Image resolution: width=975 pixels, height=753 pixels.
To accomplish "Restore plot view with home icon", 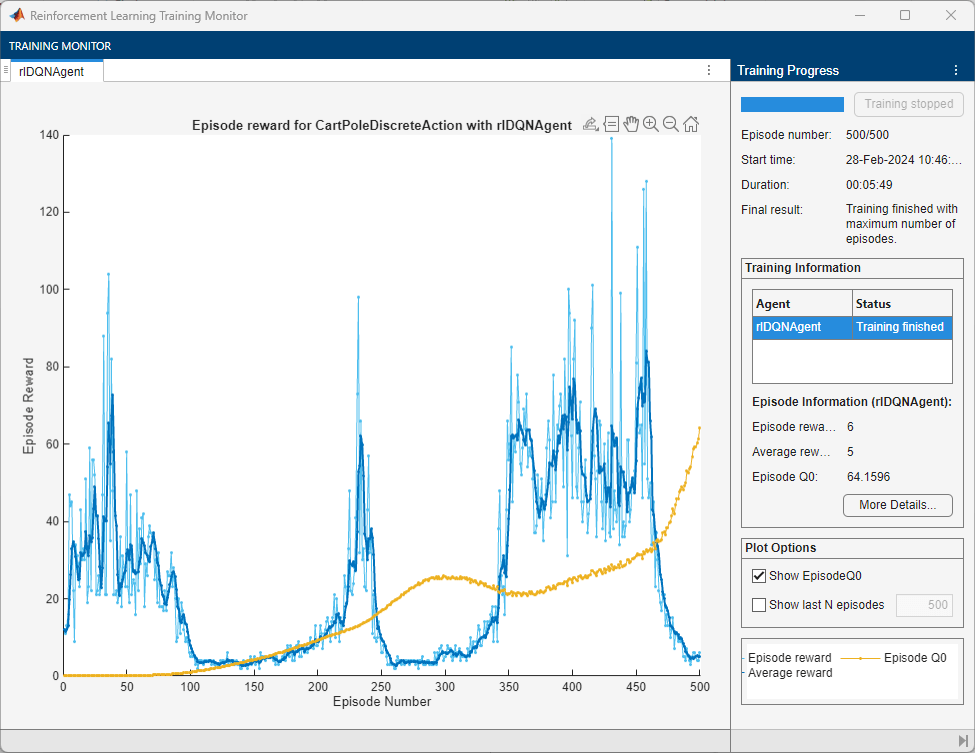I will (x=691, y=124).
